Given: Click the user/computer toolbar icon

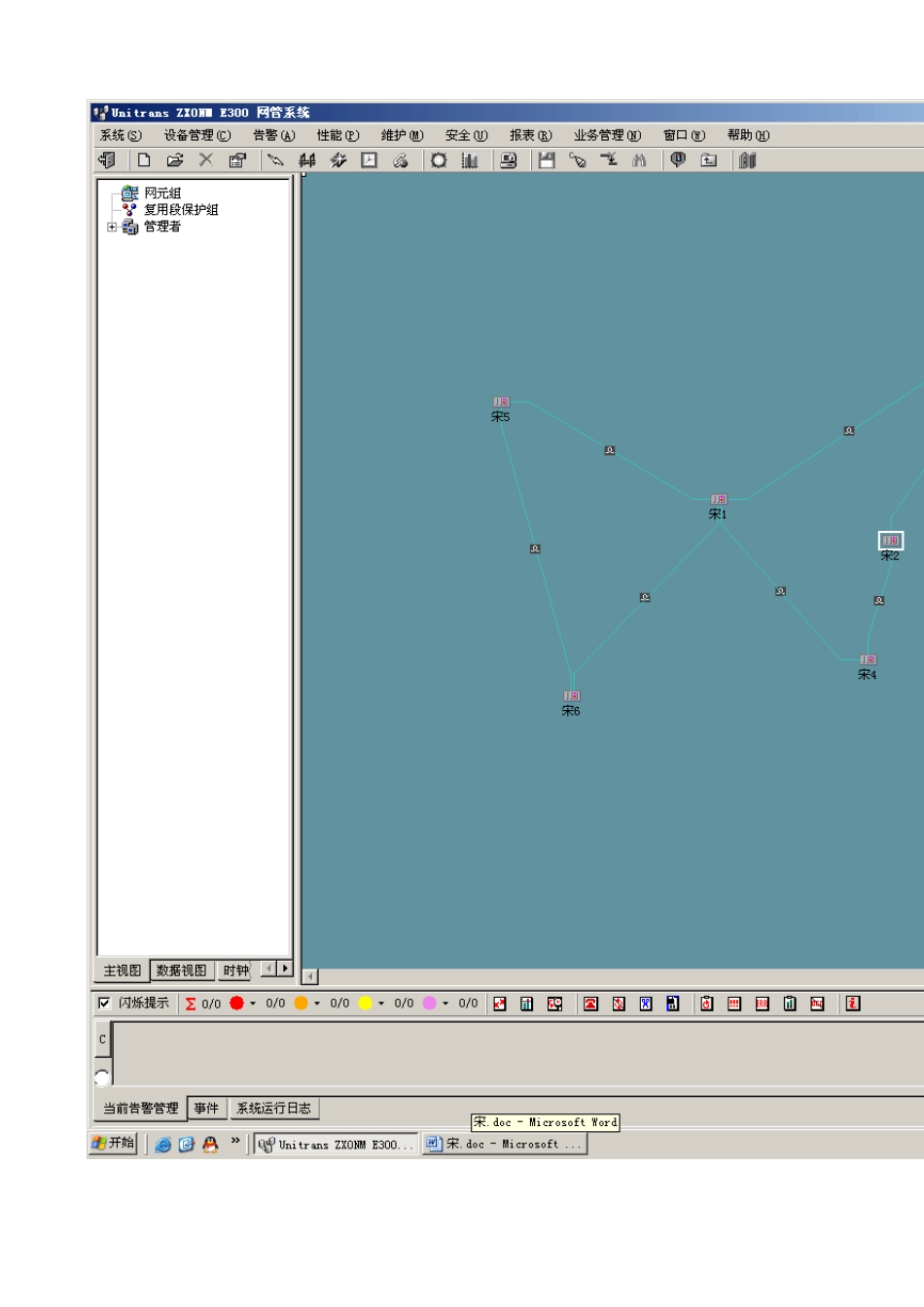Looking at the screenshot, I should point(509,160).
